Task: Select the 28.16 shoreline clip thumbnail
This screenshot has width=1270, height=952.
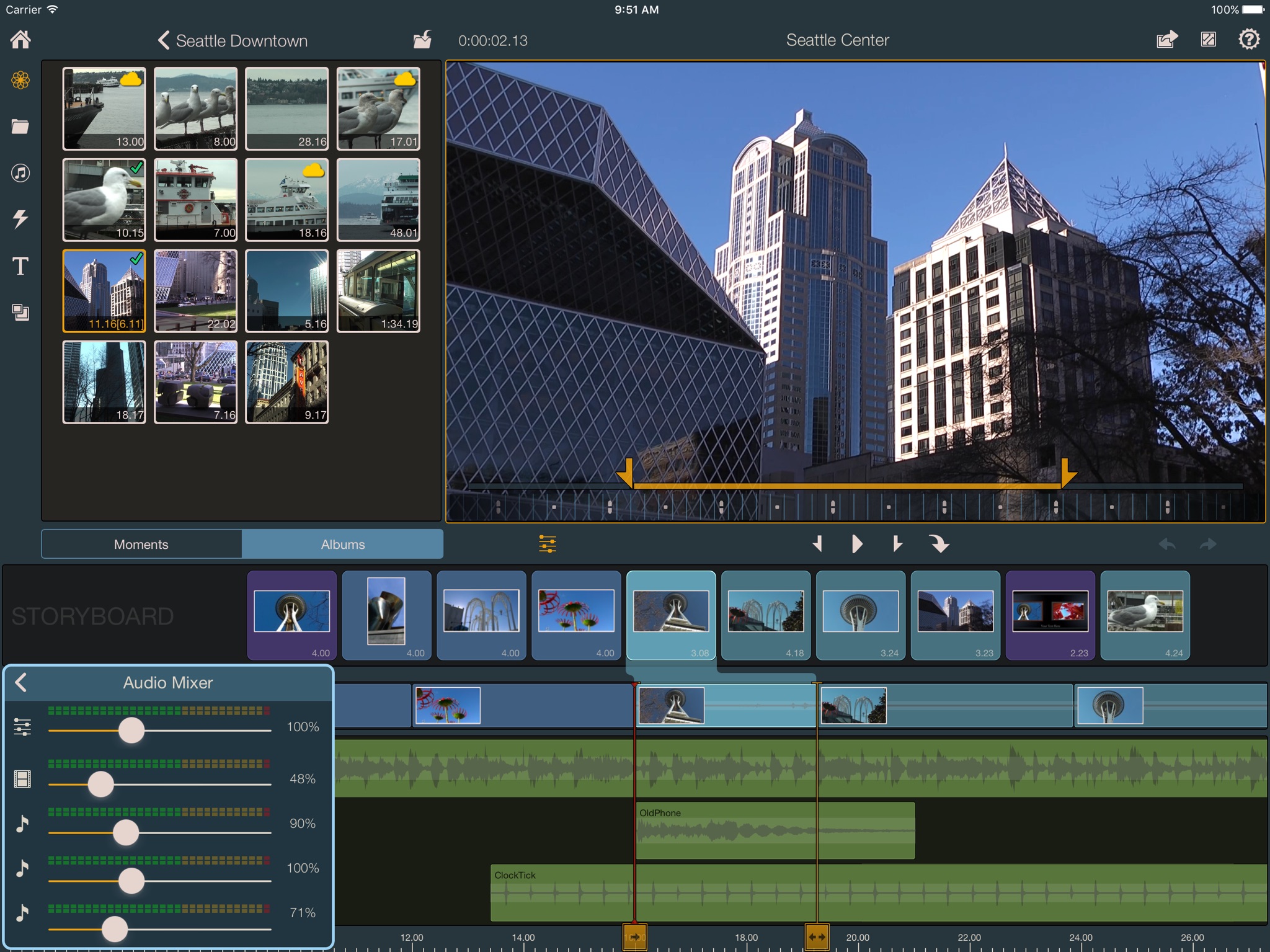Action: 286,109
